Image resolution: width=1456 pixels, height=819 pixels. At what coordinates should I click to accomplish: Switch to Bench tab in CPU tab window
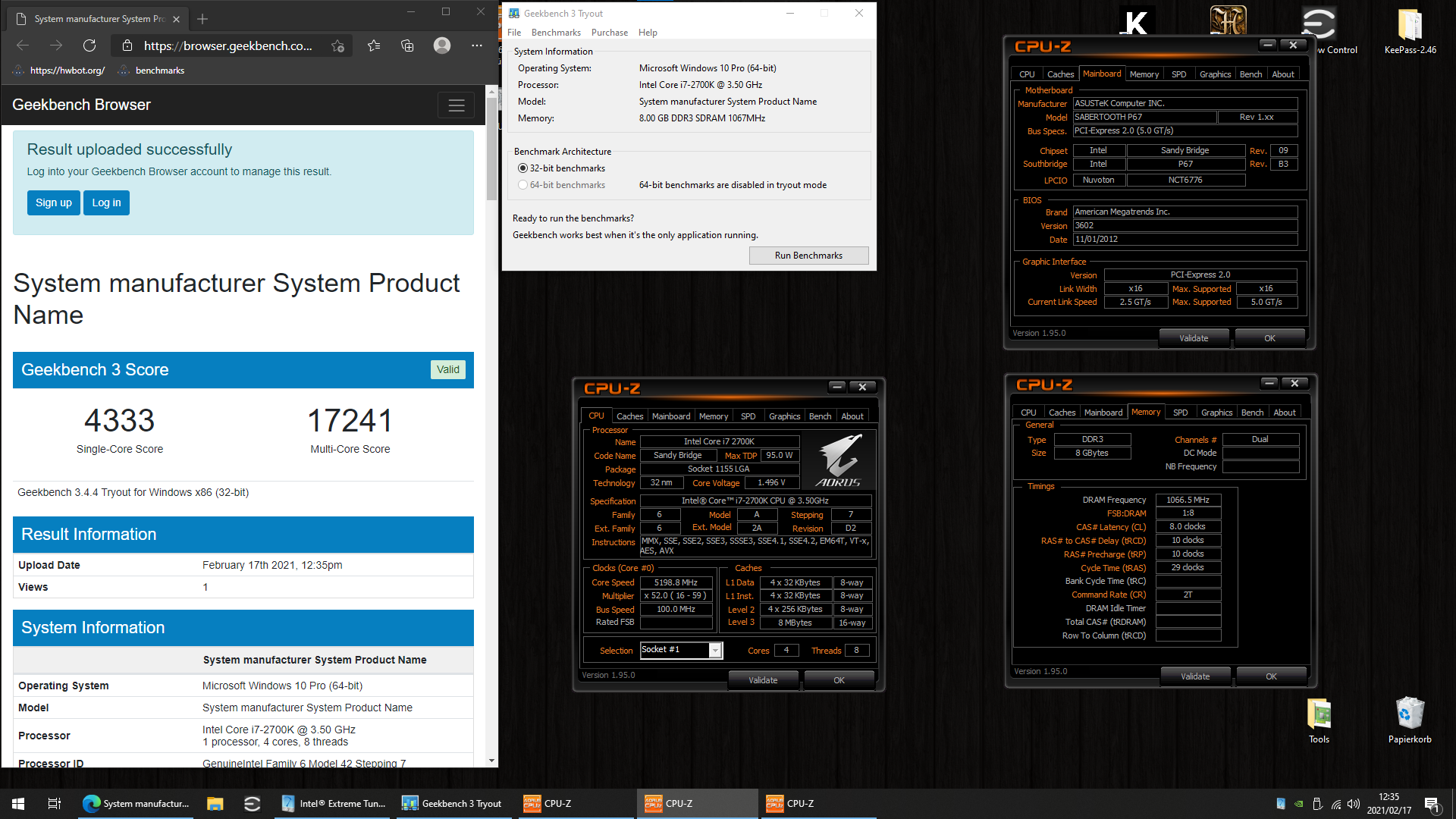point(820,416)
